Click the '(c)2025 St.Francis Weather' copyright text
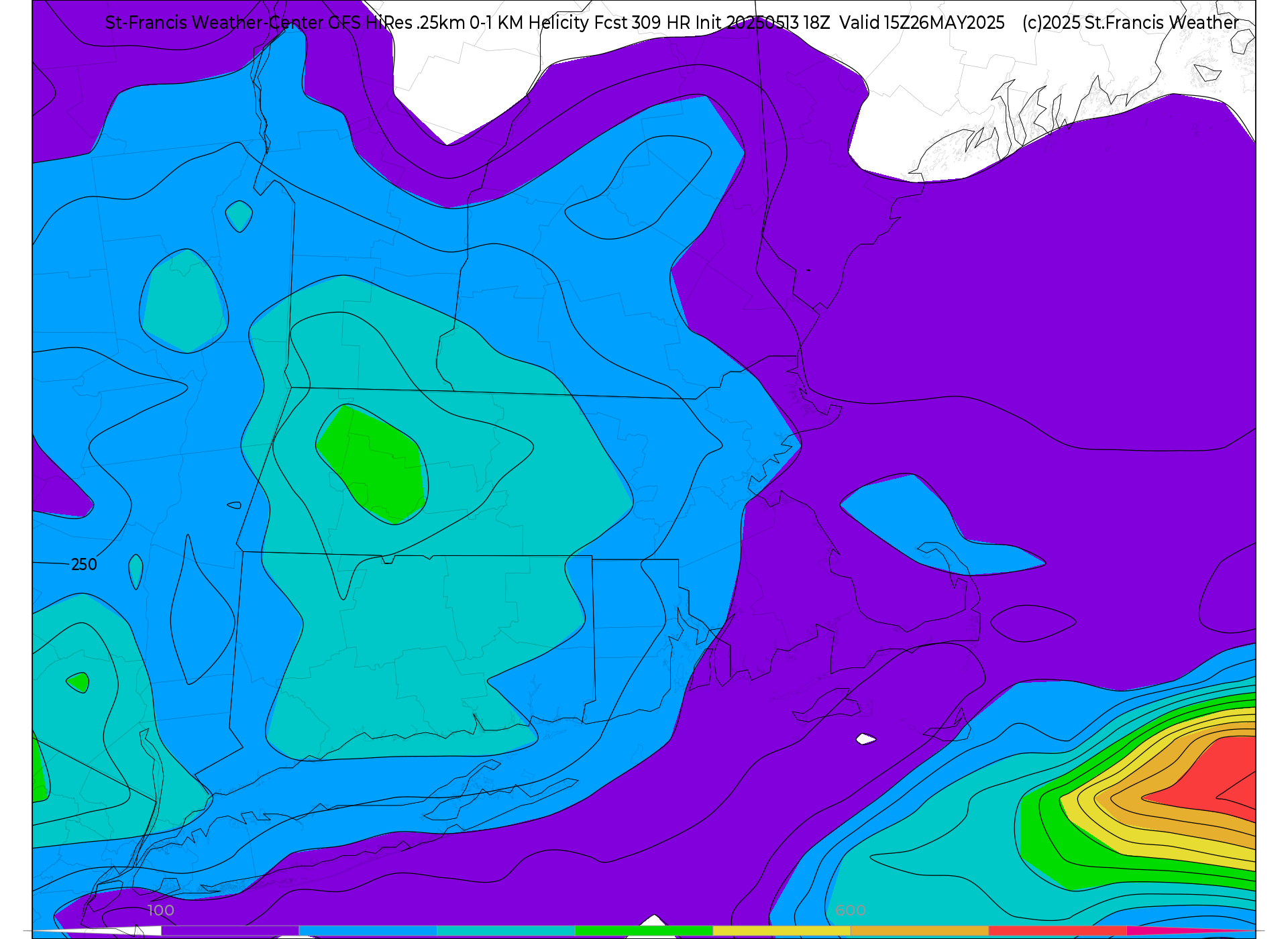The height and width of the screenshot is (939, 1288). tap(1130, 23)
